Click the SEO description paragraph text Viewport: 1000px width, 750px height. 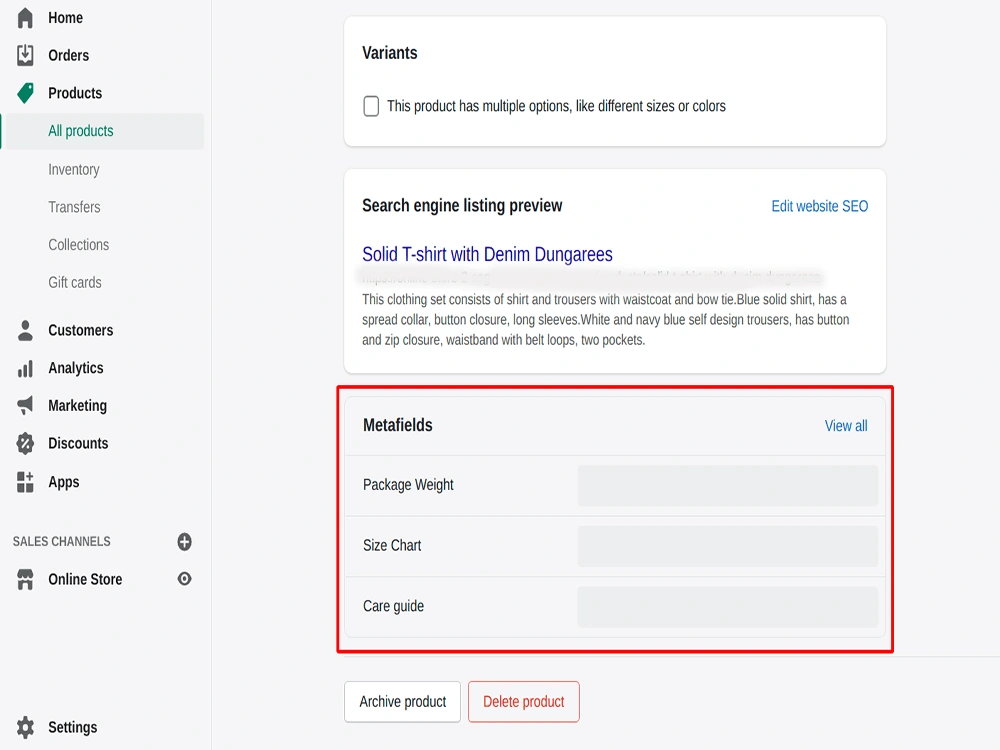pos(606,320)
